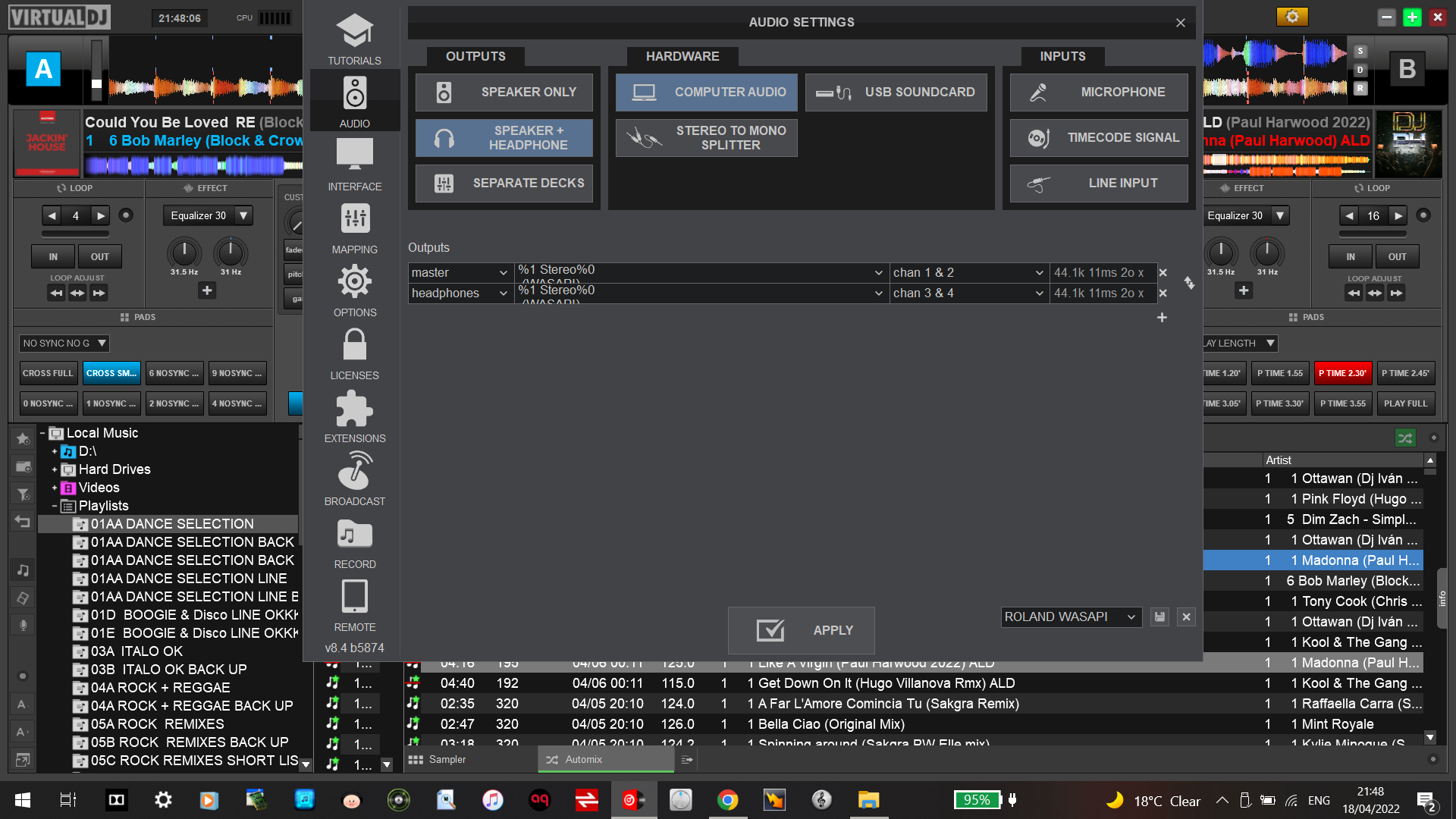Open the headphones output type dropdown
Screen dimensions: 1456x819
[460, 293]
